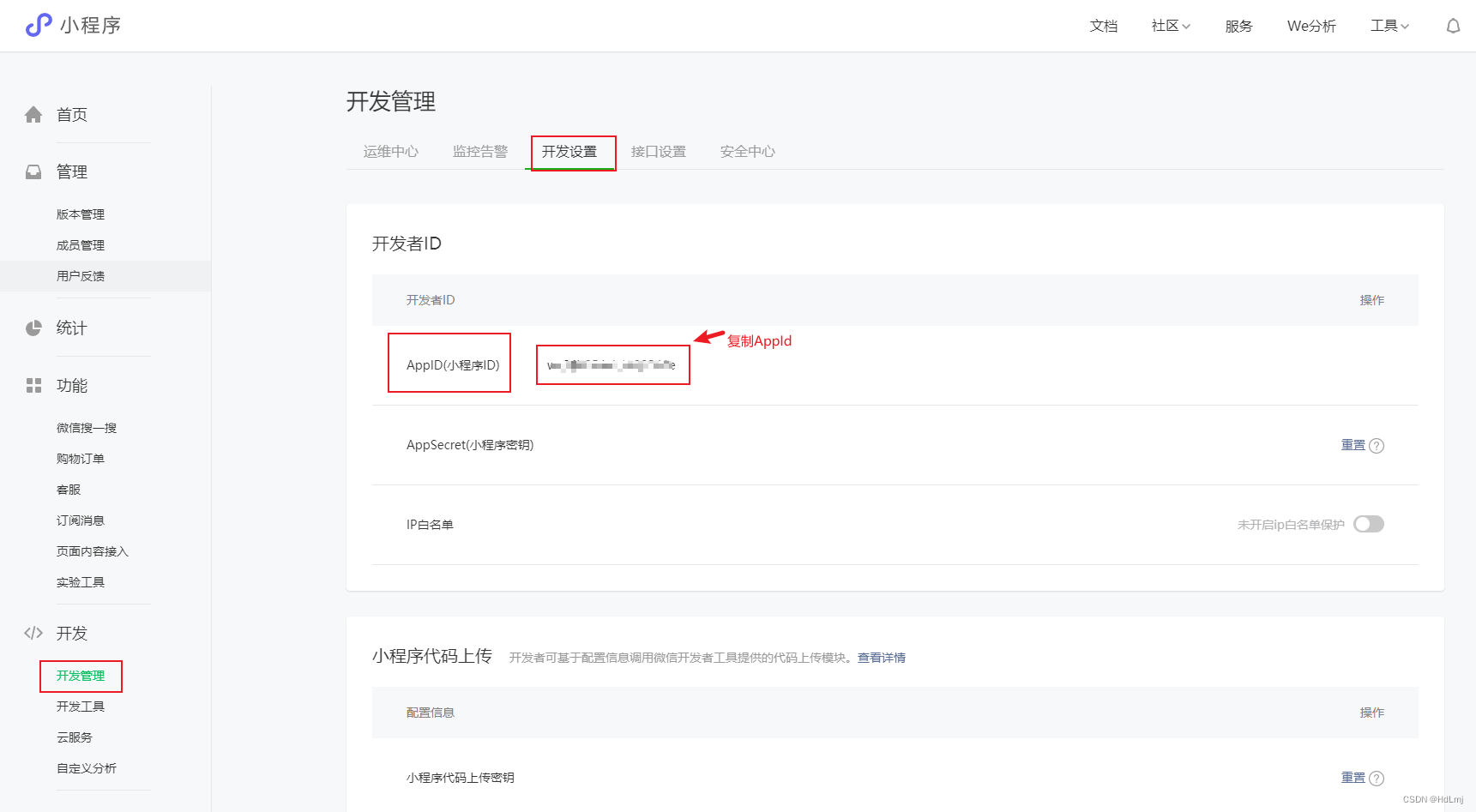1476x812 pixels.
Task: Click the 统计 pie chart icon
Action: [x=33, y=327]
